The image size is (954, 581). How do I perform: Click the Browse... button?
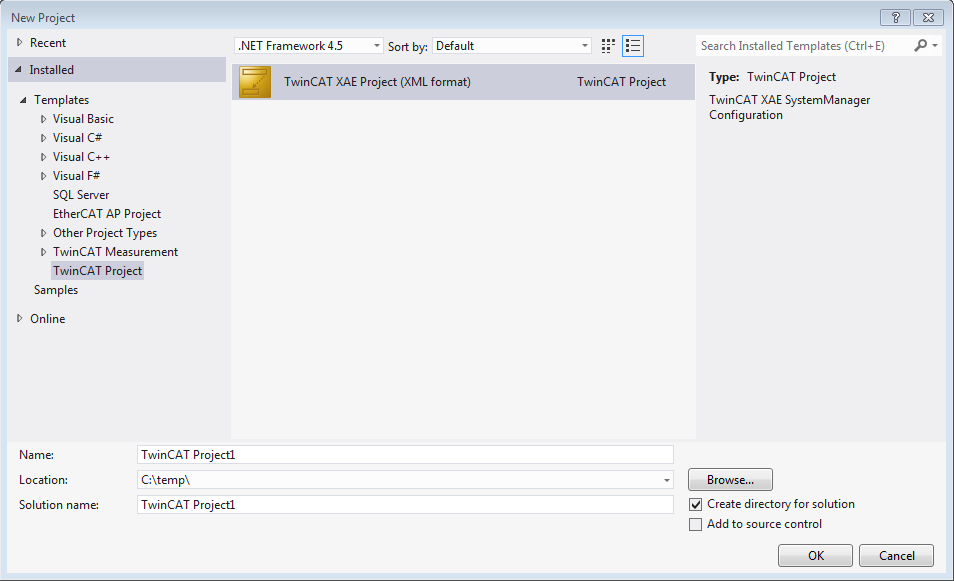pos(730,479)
